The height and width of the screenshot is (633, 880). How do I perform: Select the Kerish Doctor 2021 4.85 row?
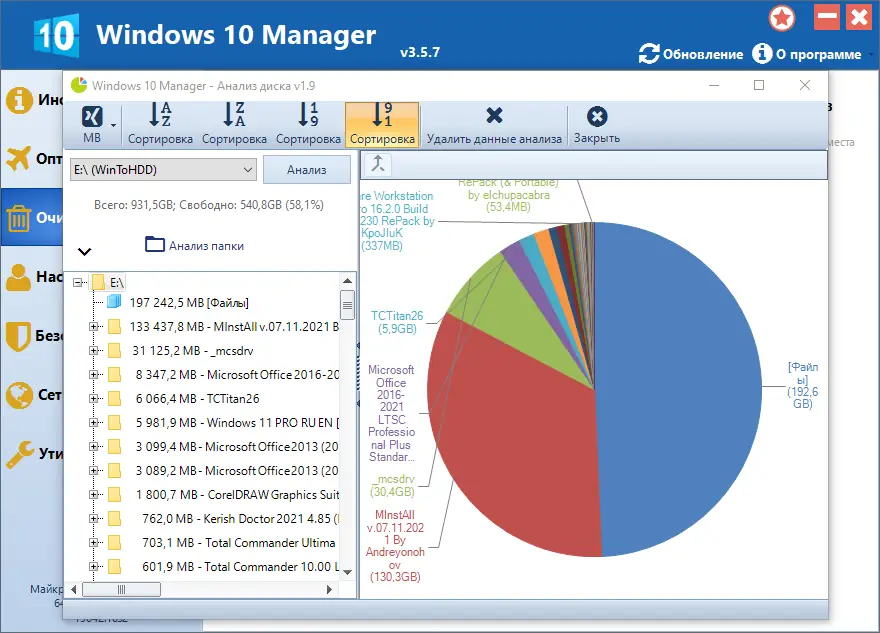241,519
